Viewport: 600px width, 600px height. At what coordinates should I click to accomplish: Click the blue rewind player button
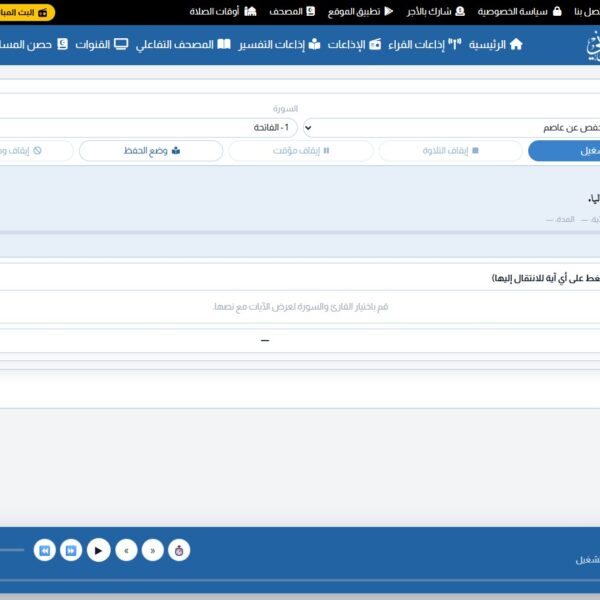45,550
